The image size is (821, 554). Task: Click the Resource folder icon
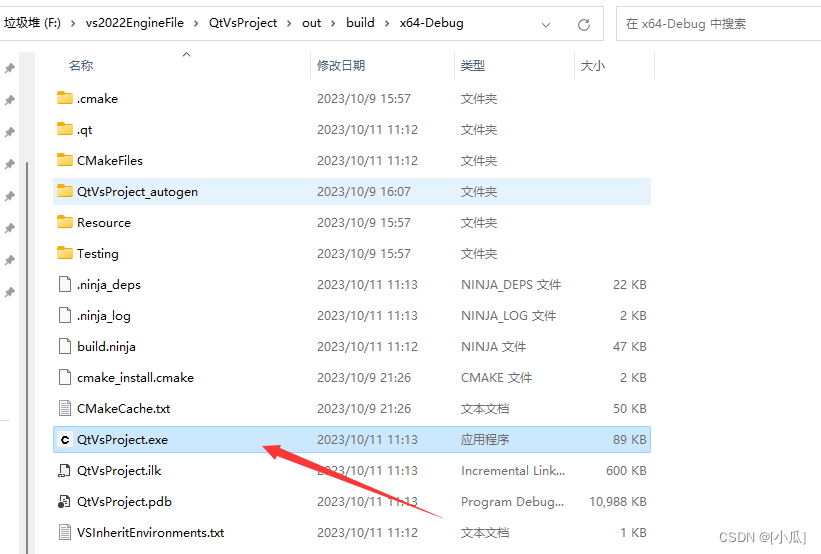(65, 223)
